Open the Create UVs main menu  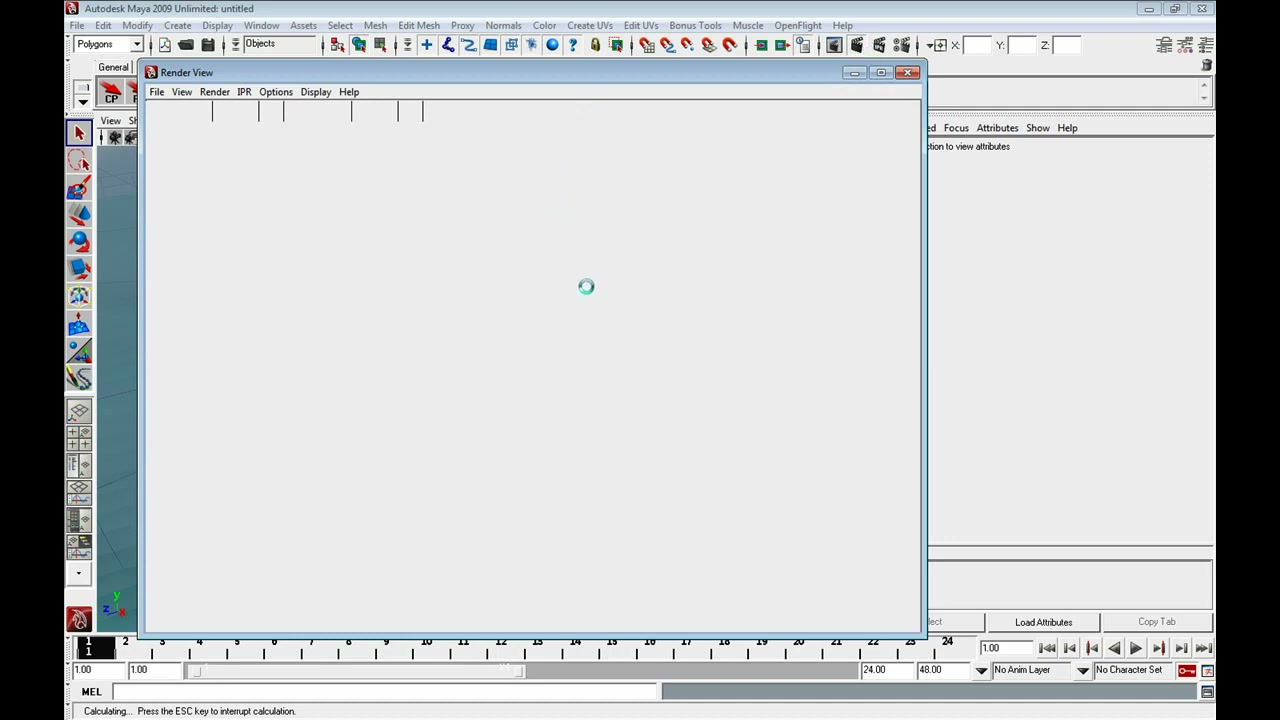point(590,25)
